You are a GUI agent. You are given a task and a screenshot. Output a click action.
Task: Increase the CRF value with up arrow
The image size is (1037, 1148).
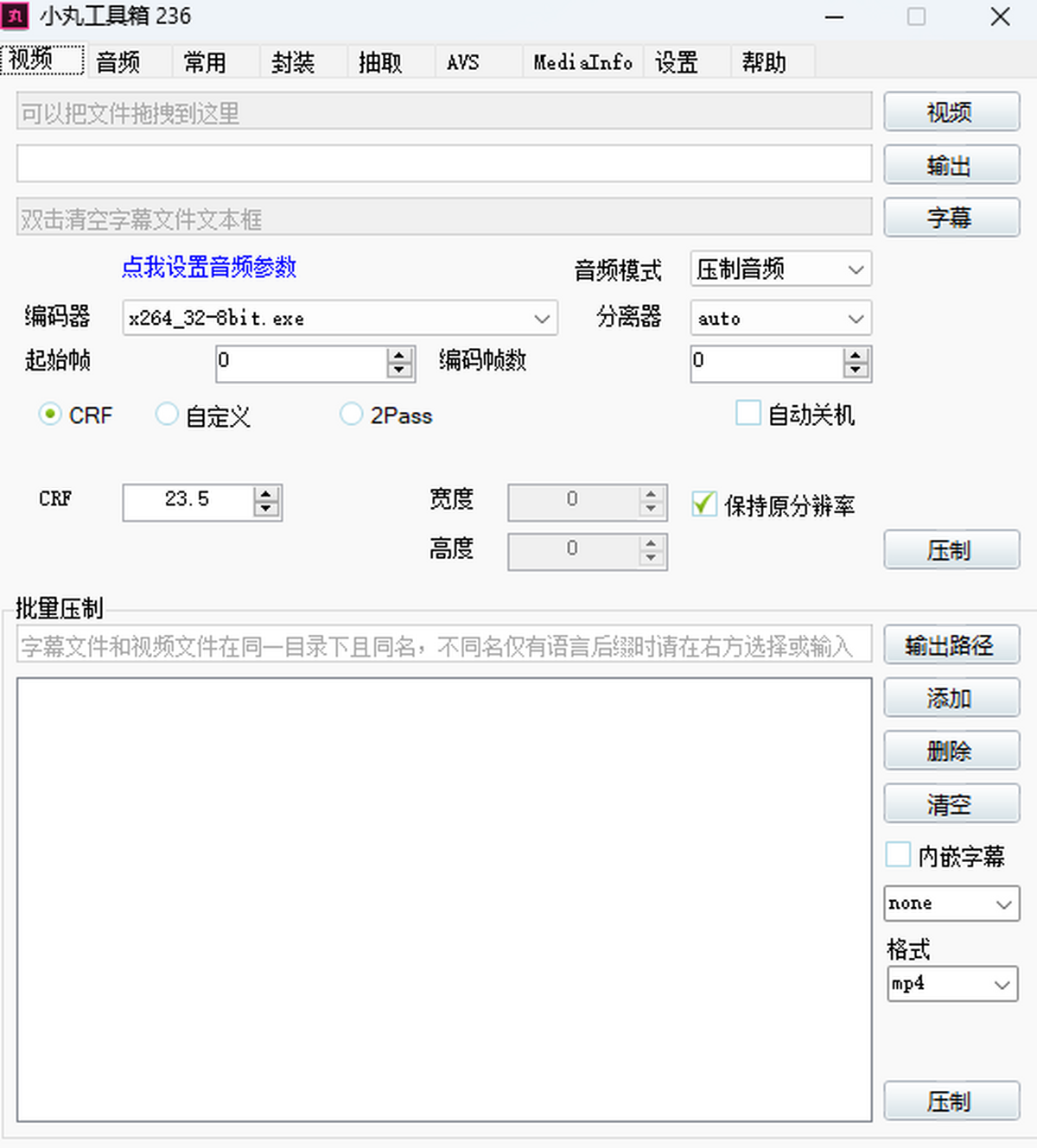[x=266, y=494]
